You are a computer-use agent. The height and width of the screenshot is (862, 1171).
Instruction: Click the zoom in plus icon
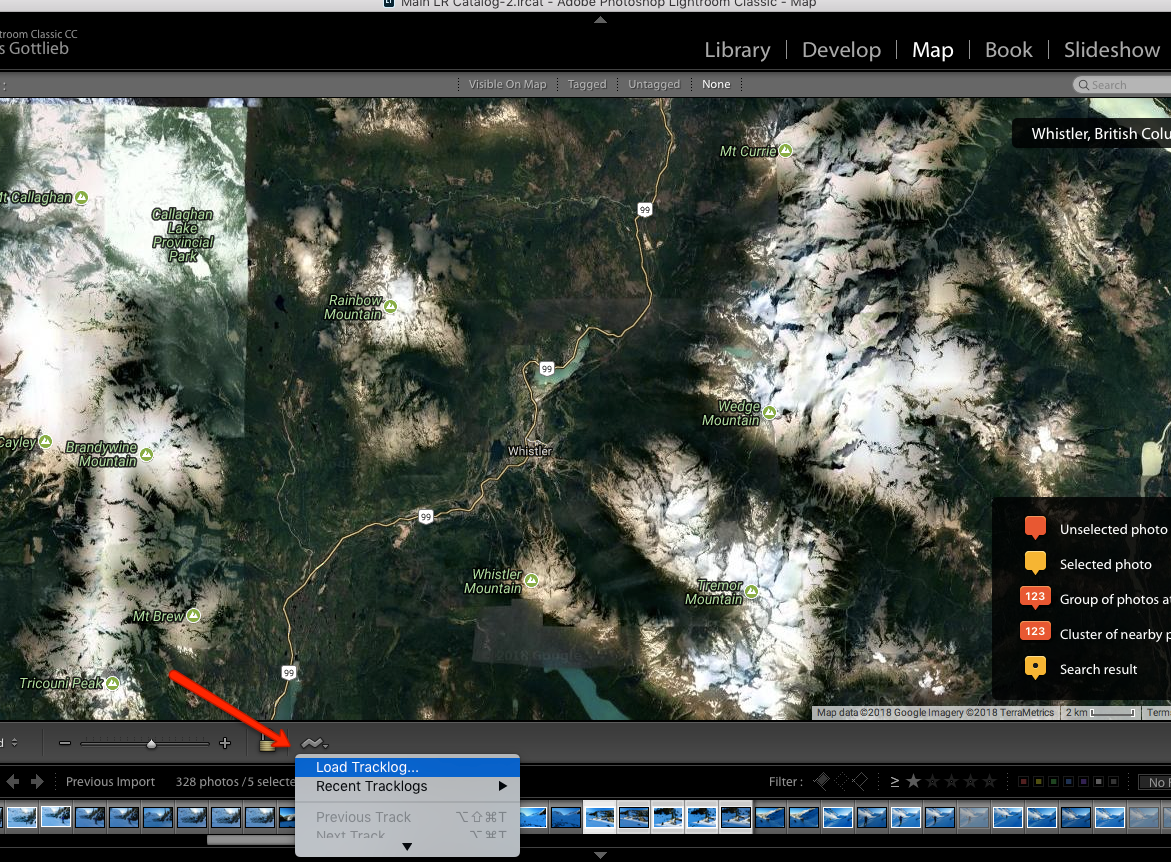click(225, 743)
